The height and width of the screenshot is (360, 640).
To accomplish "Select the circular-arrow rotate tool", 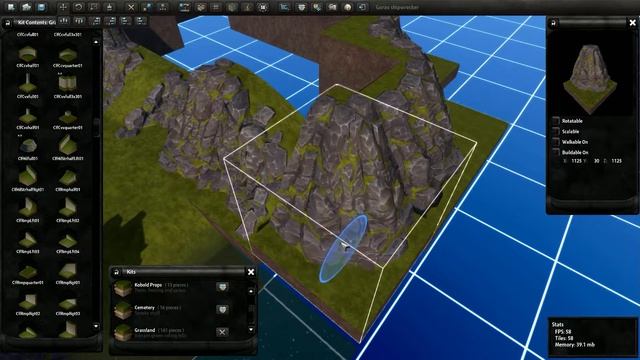I will [x=78, y=7].
